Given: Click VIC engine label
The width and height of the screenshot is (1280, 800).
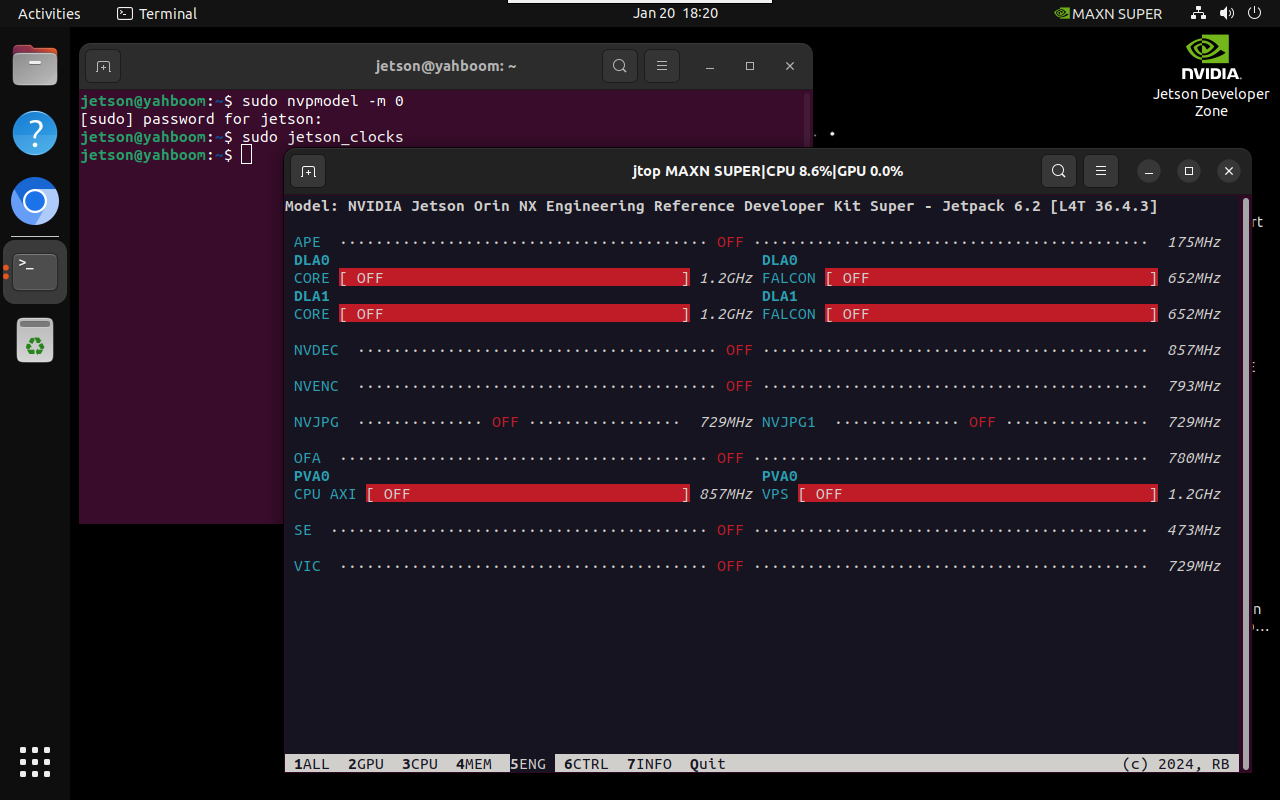Looking at the screenshot, I should click(307, 566).
